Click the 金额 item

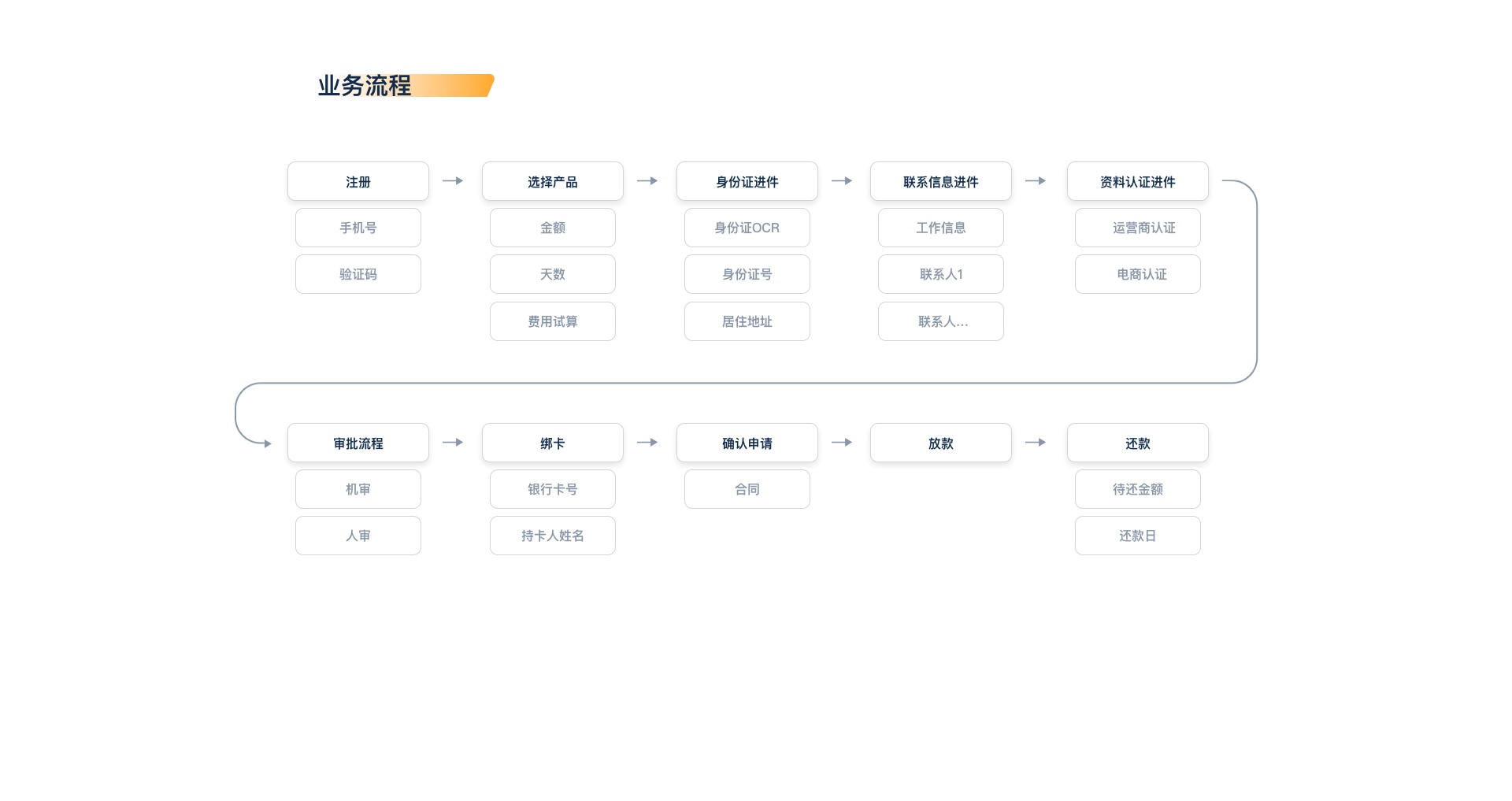[x=553, y=228]
